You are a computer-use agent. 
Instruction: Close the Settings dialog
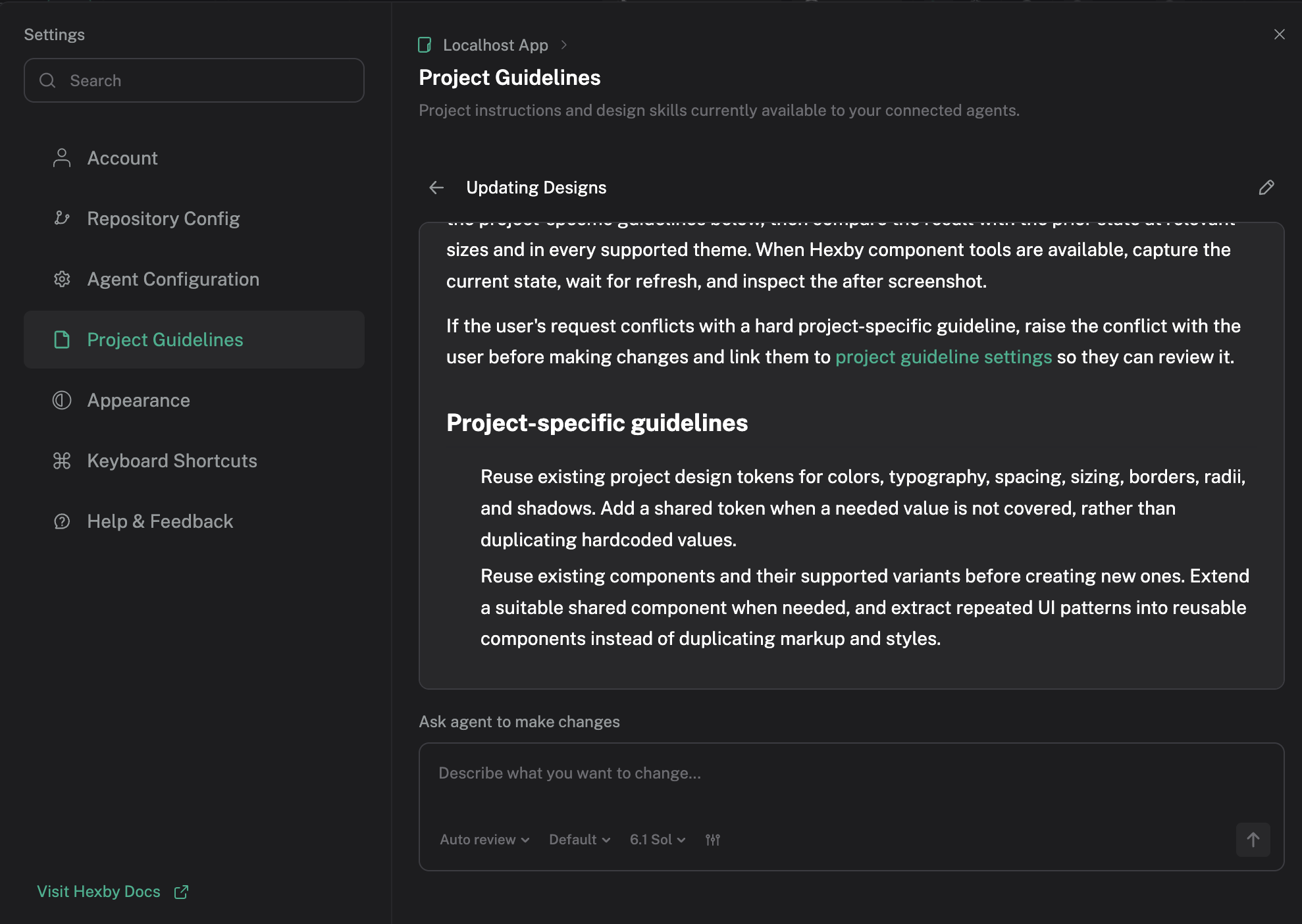(x=1279, y=34)
